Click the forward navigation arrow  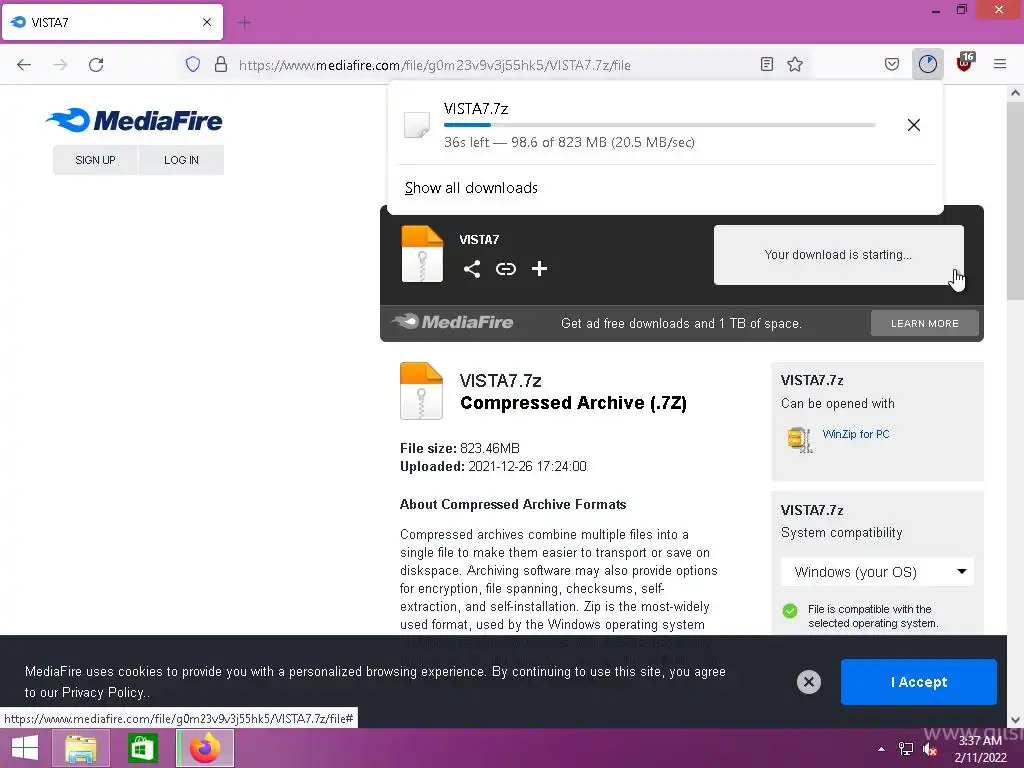coord(60,64)
